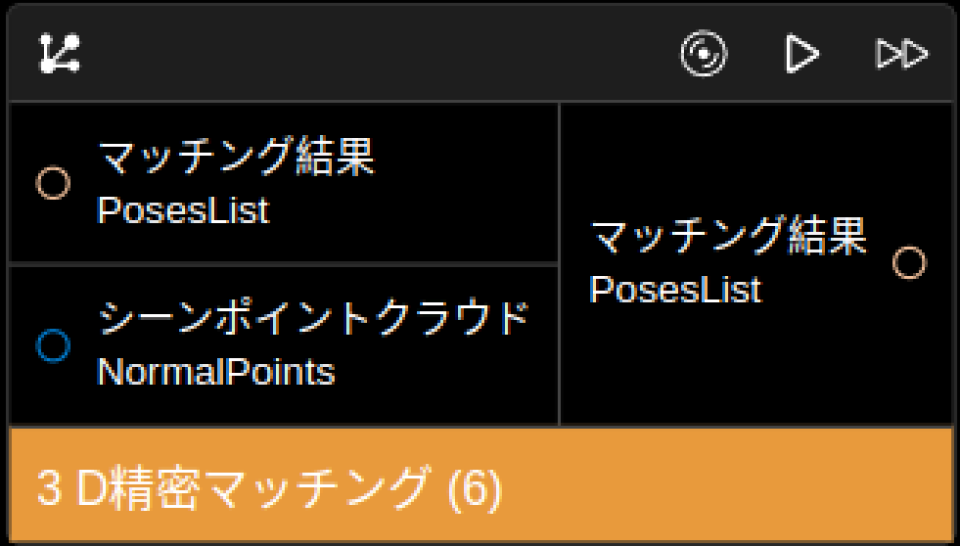Click the PosesList type text under left input
Viewport: 960px width, 547px height.
(x=183, y=211)
